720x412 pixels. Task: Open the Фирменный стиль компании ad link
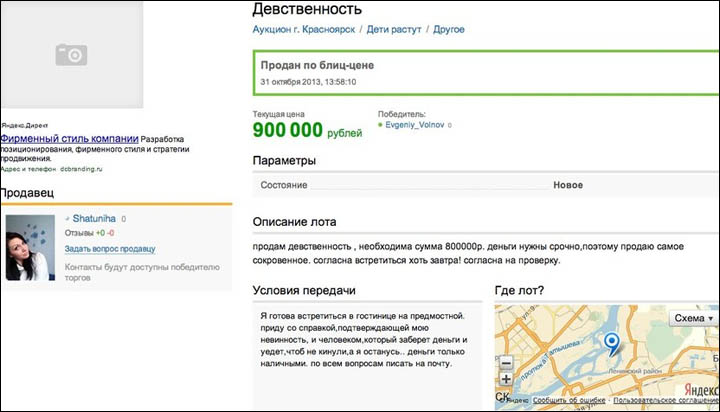point(69,138)
